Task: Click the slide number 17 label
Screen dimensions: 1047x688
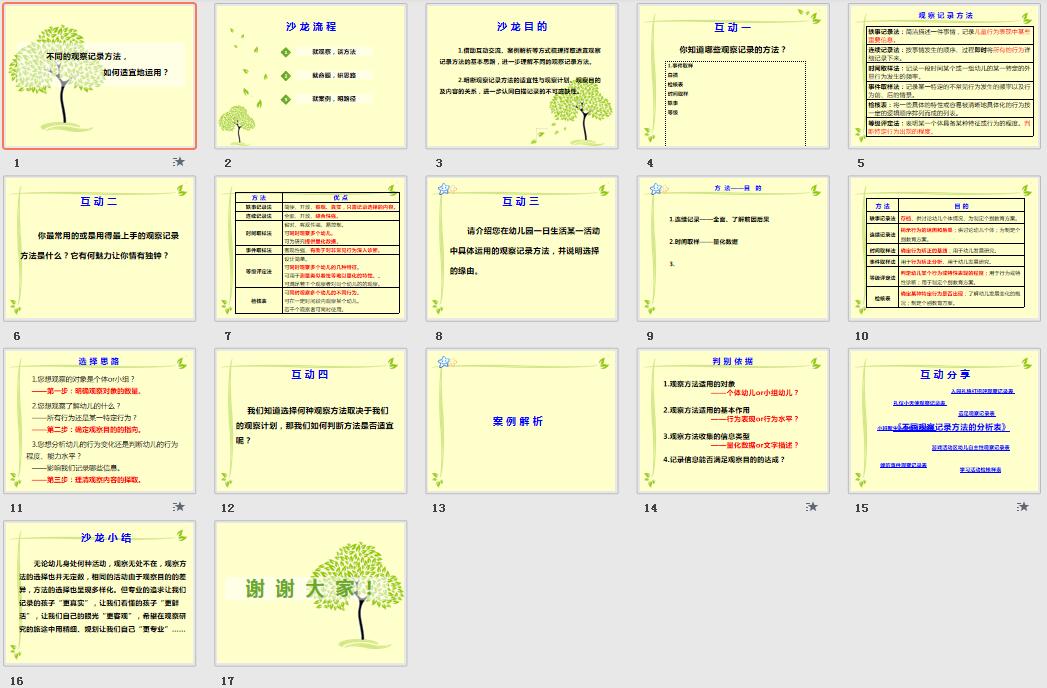Action: tap(228, 681)
